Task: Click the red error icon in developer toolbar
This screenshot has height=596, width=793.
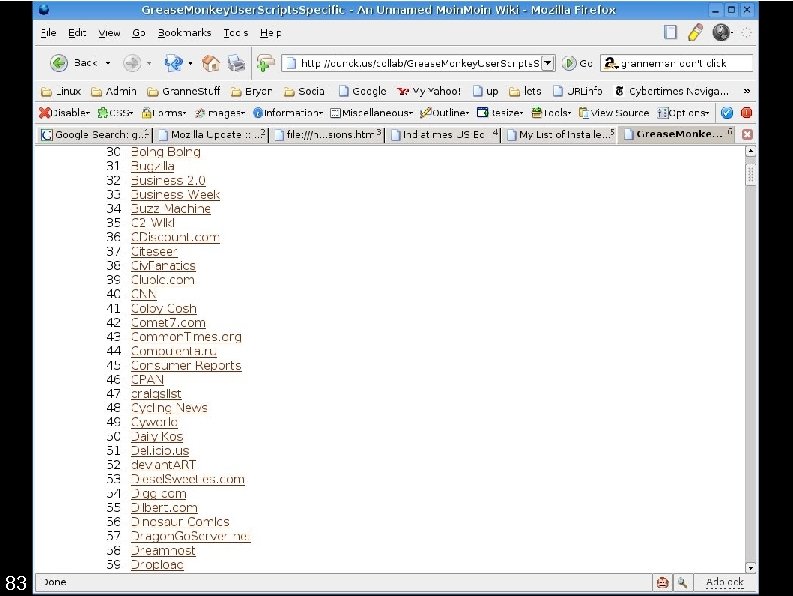Action: tap(746, 113)
